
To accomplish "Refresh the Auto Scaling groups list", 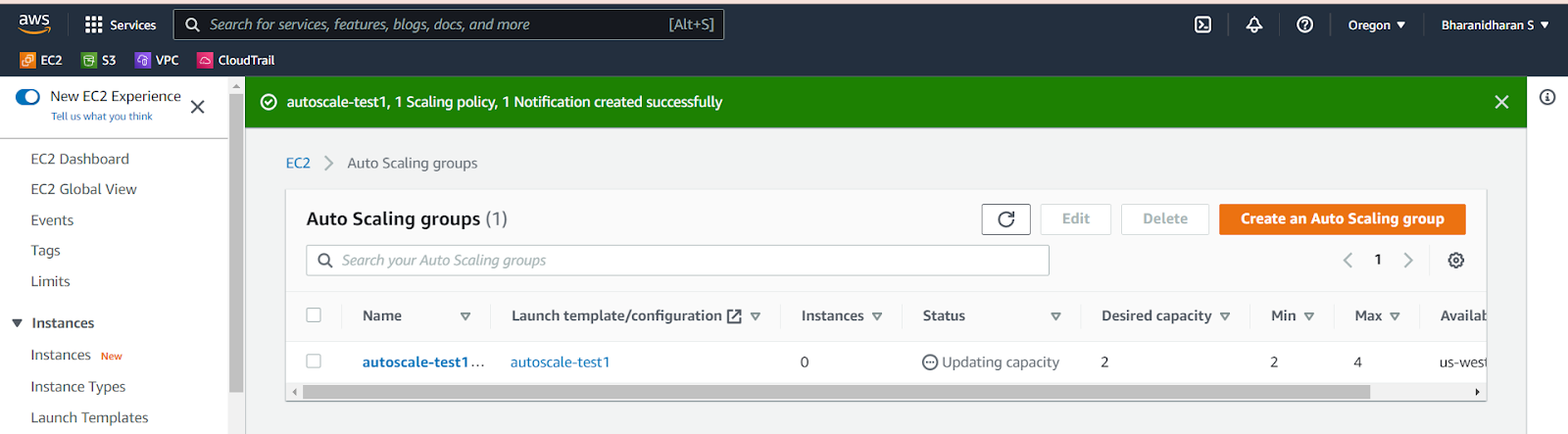I will 1005,219.
